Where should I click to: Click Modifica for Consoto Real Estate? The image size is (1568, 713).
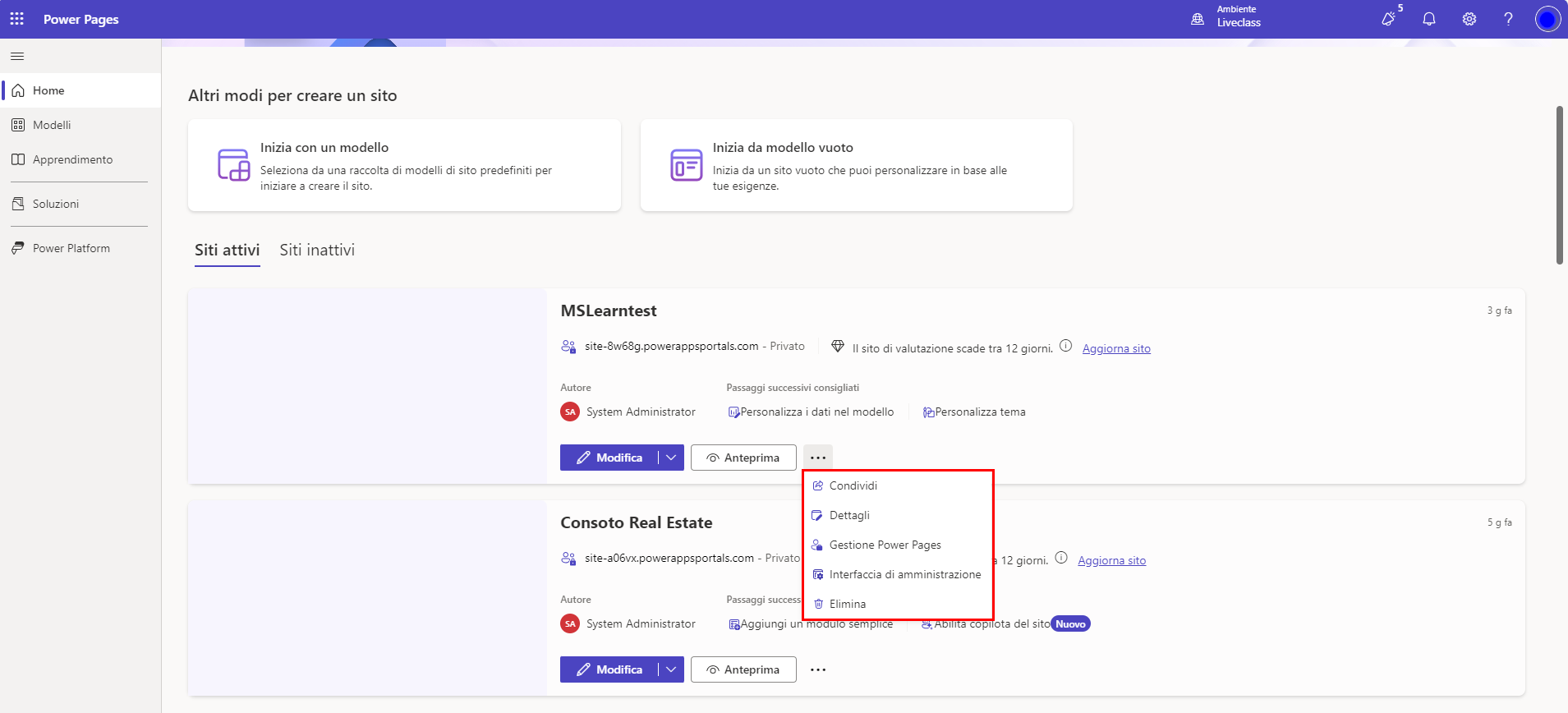tap(609, 669)
